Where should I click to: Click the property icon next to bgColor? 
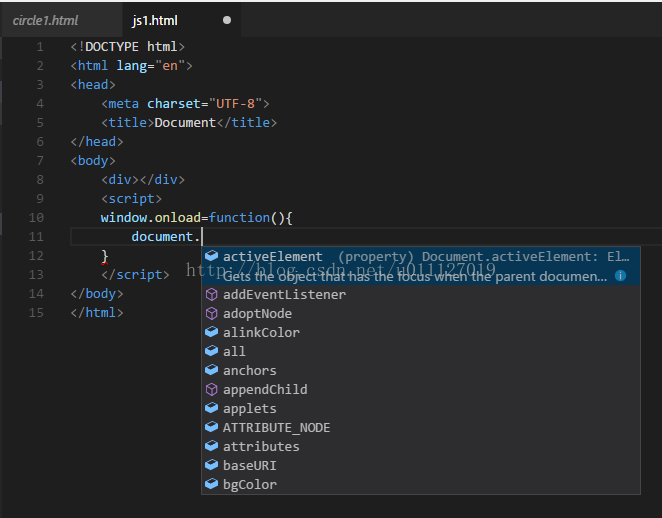[x=211, y=485]
